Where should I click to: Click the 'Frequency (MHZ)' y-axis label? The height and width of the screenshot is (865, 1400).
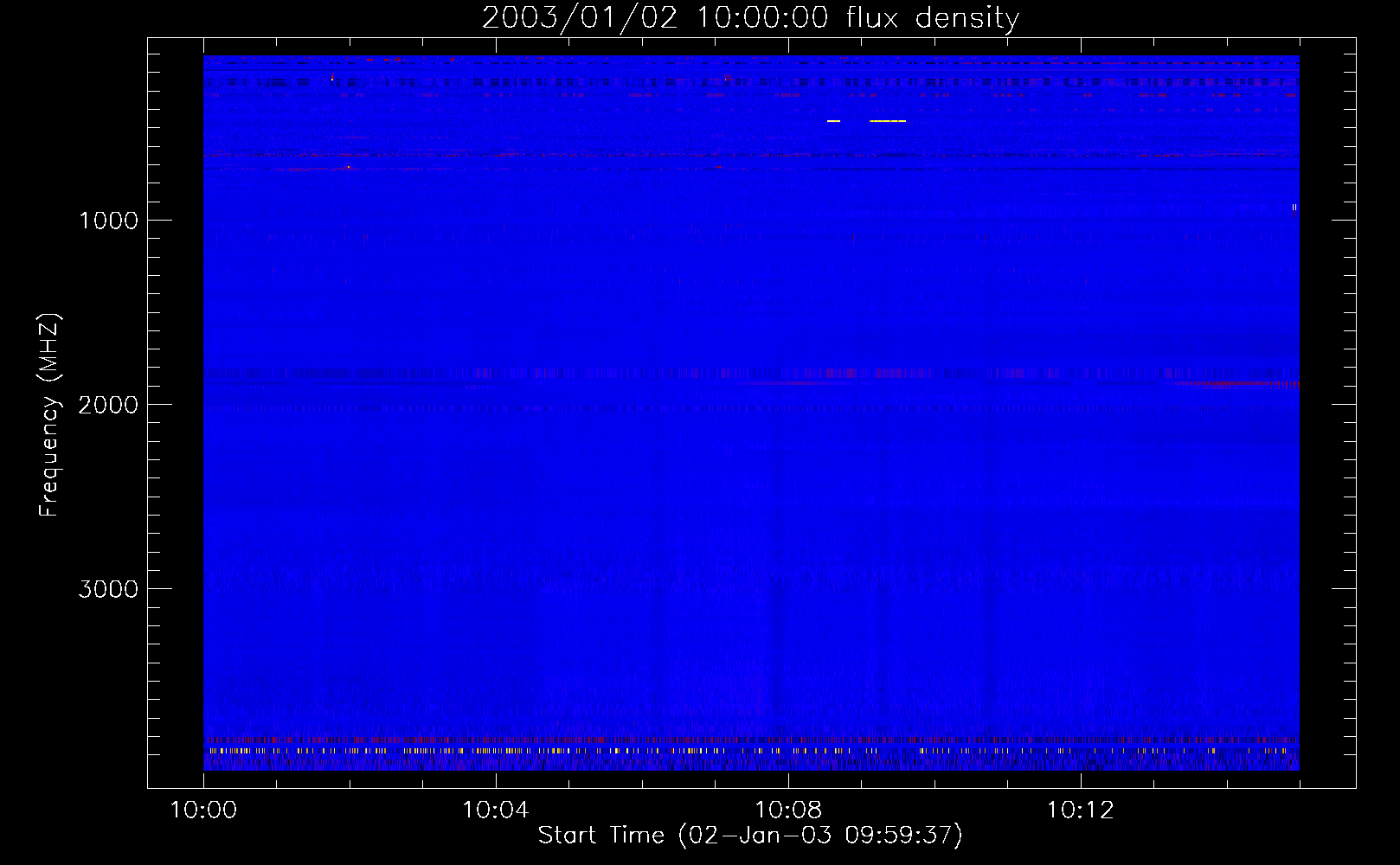49,415
